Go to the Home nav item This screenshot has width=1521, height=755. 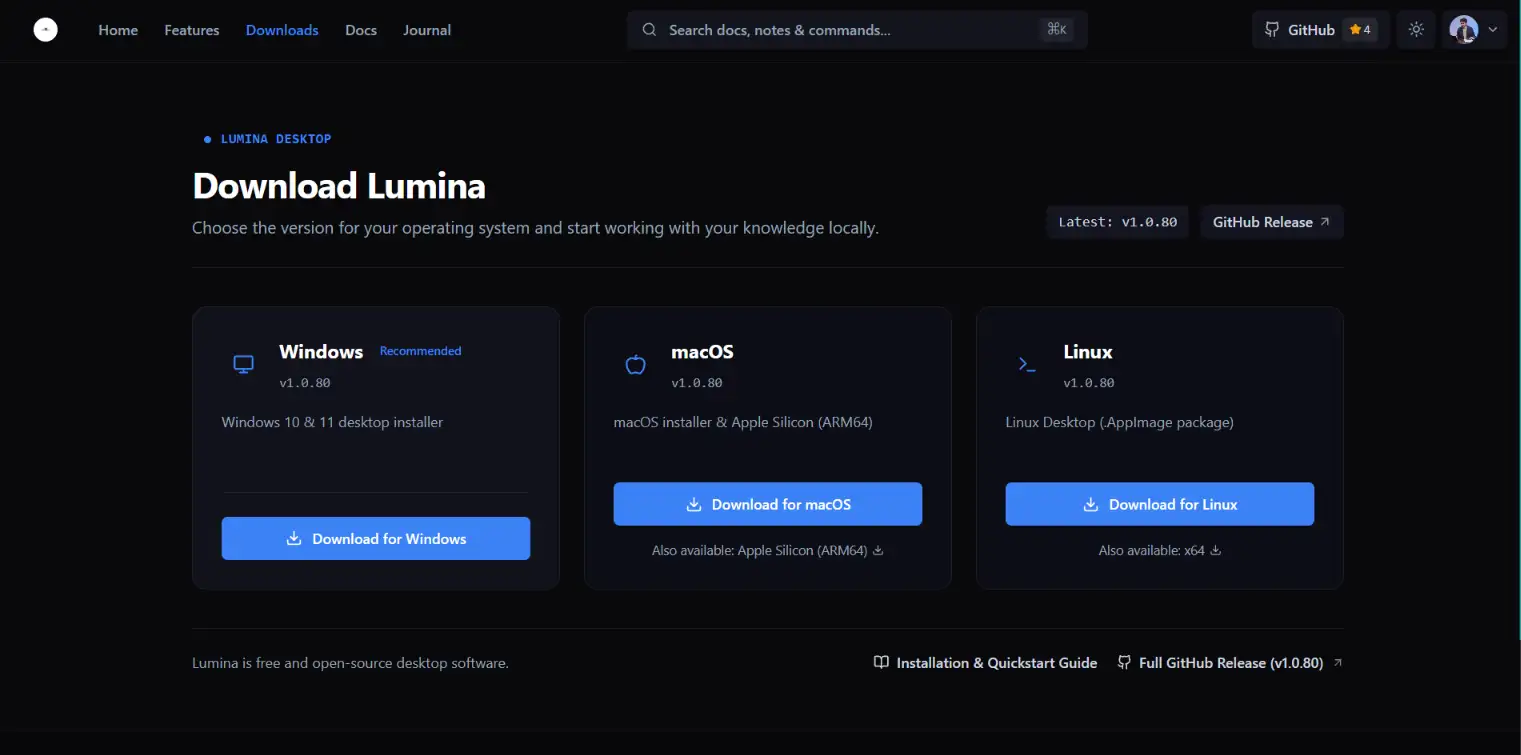[118, 30]
